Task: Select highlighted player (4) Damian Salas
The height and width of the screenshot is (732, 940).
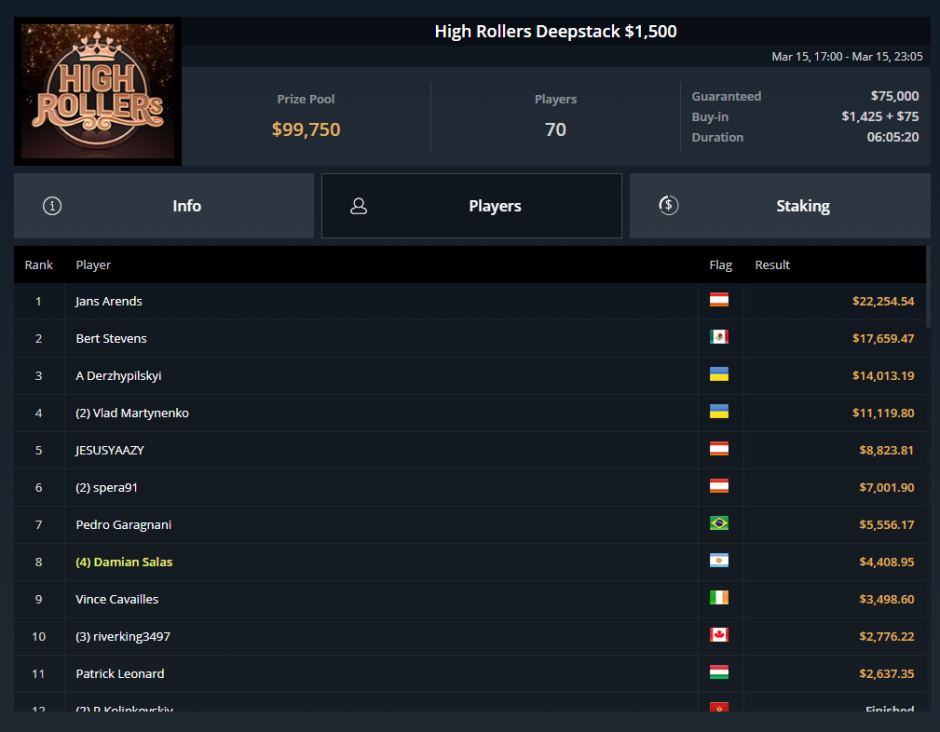Action: [123, 562]
